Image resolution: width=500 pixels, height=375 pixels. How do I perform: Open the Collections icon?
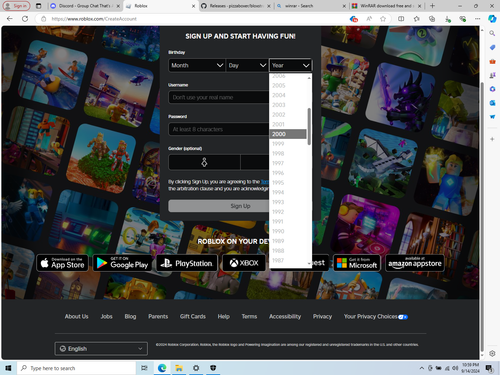(x=432, y=19)
